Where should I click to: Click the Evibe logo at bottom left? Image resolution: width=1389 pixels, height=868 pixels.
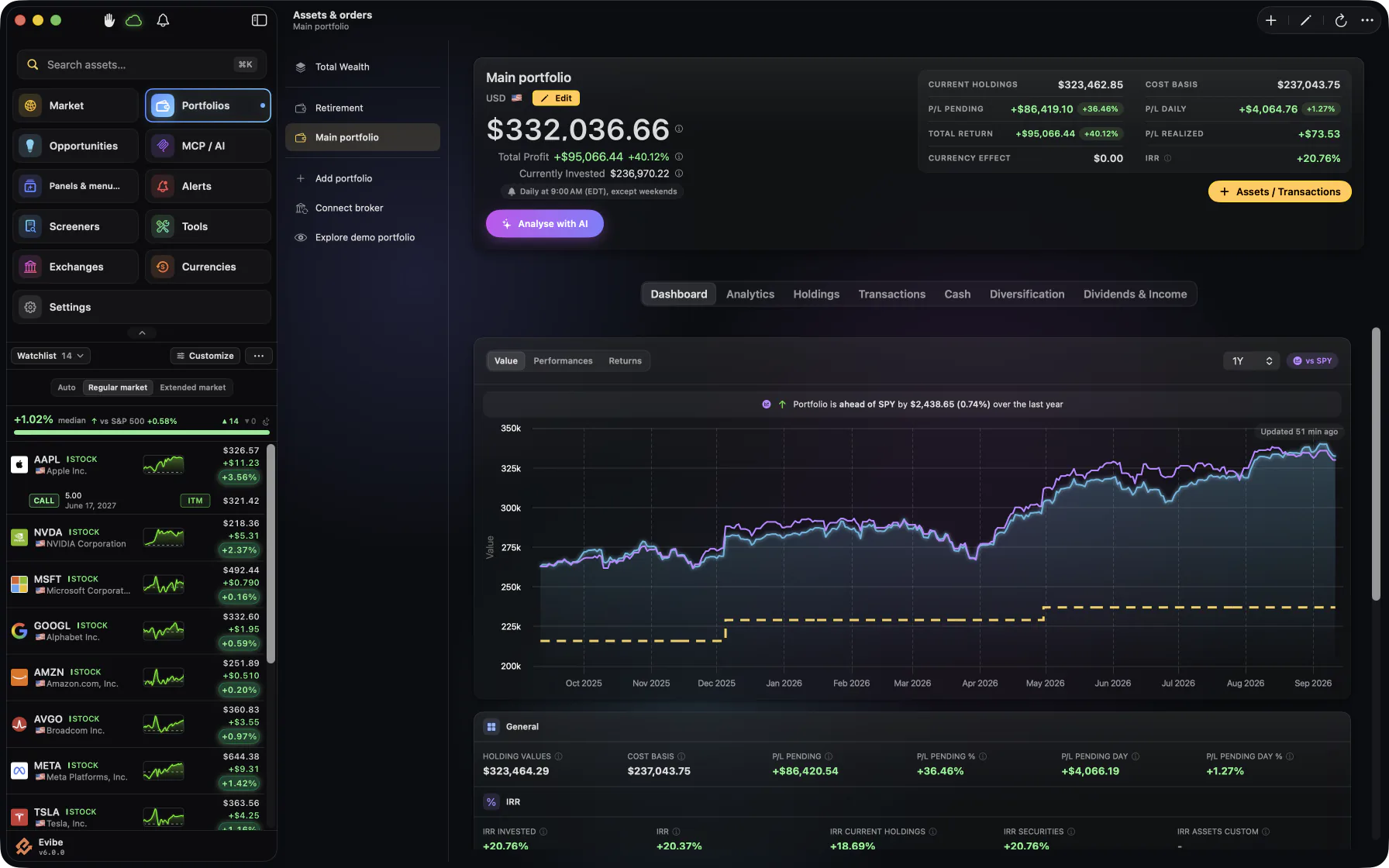click(x=24, y=846)
